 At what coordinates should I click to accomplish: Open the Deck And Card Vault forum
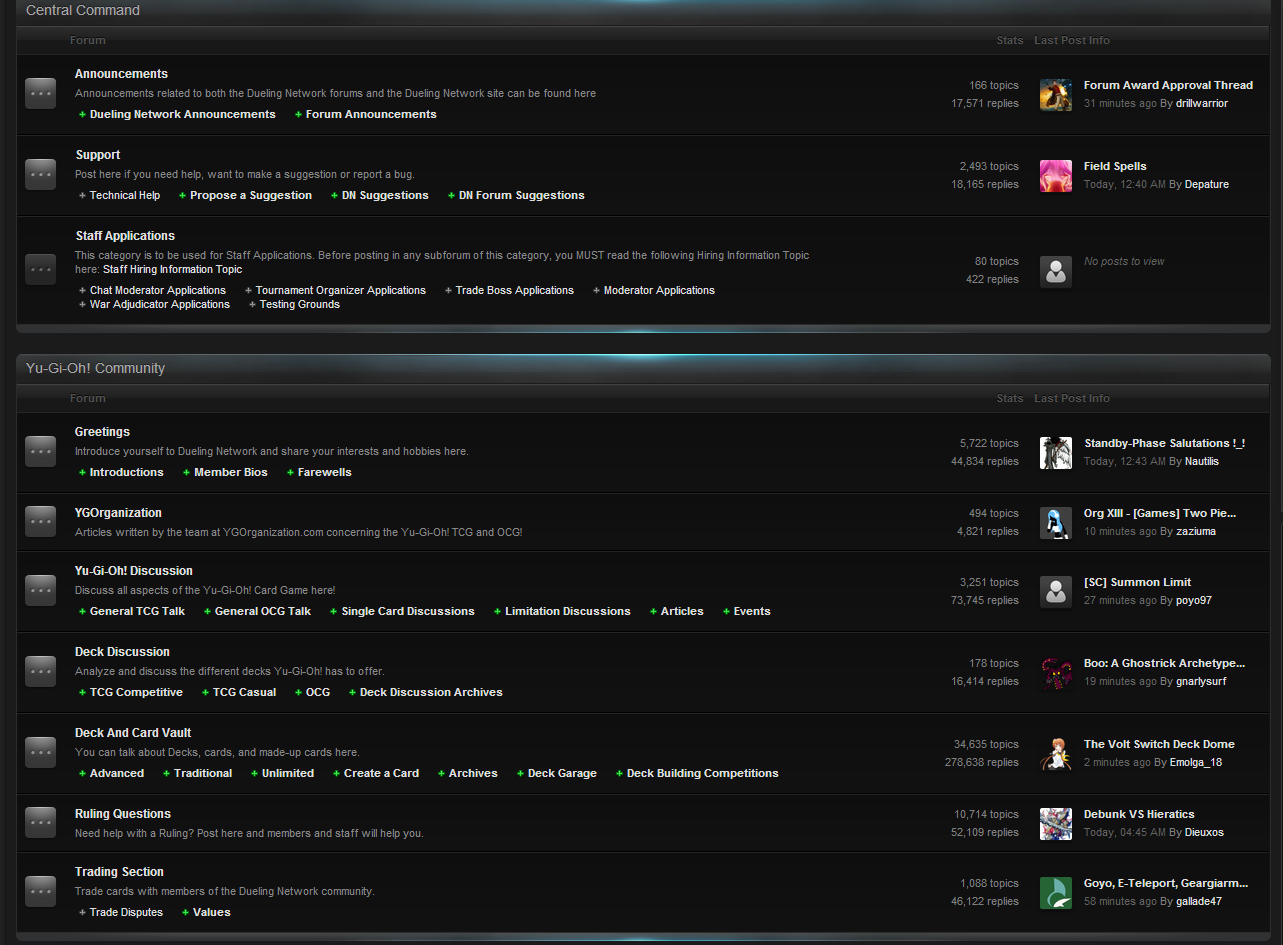point(133,733)
